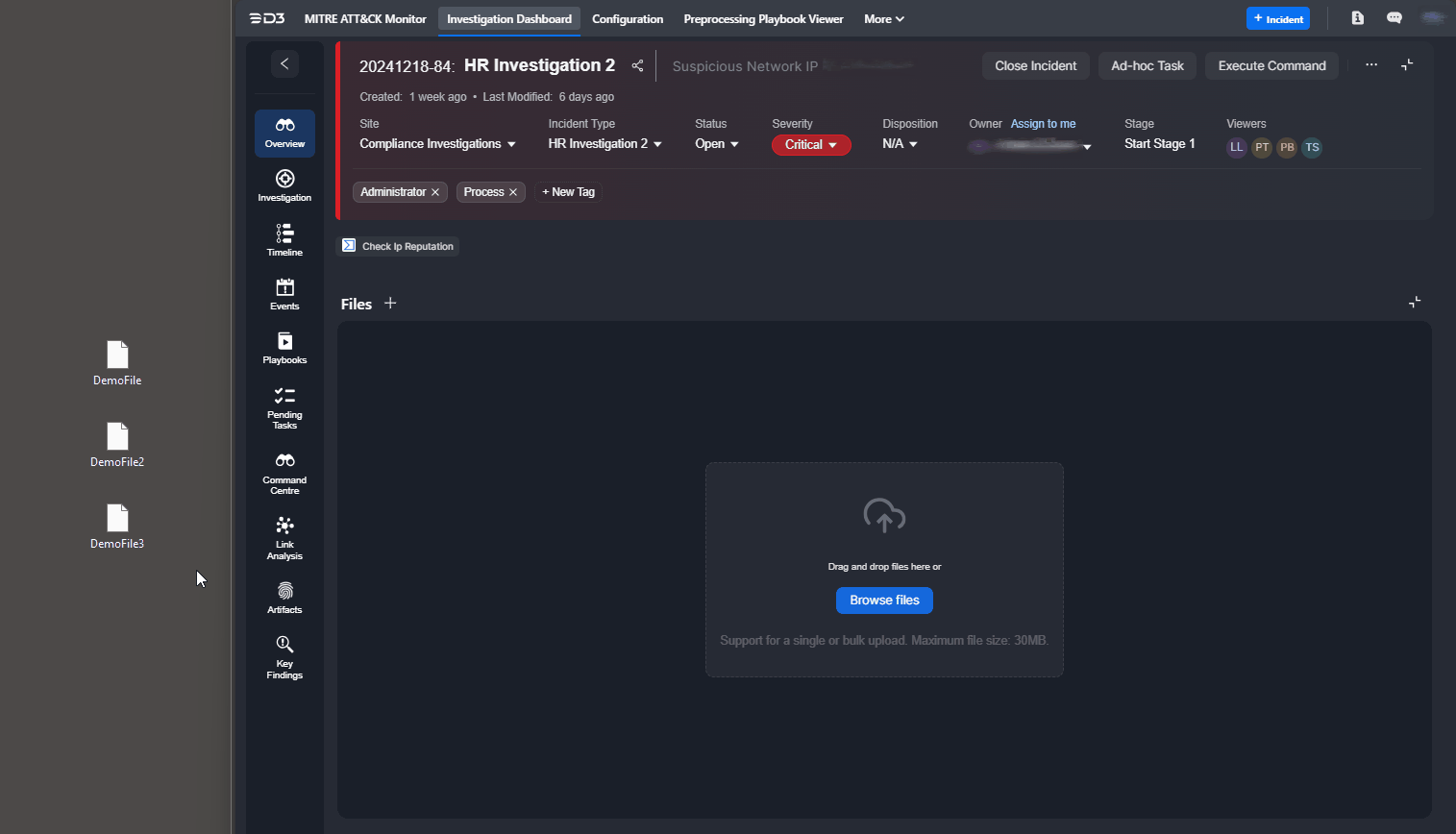Screen dimensions: 1456x834
Task: Open the Events panel
Action: [x=284, y=293]
